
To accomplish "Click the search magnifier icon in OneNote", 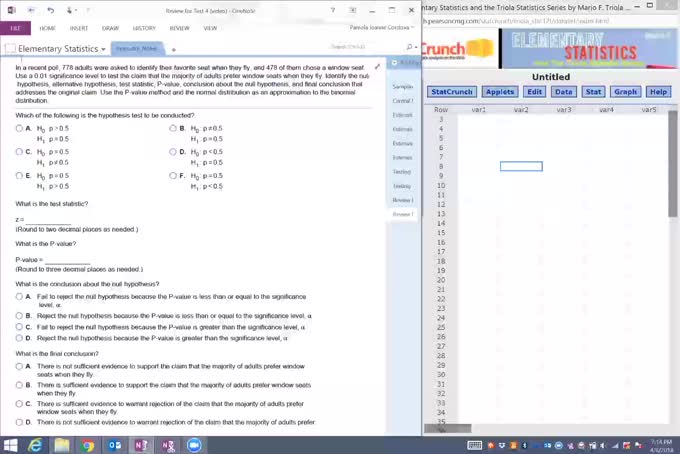I will coord(410,47).
